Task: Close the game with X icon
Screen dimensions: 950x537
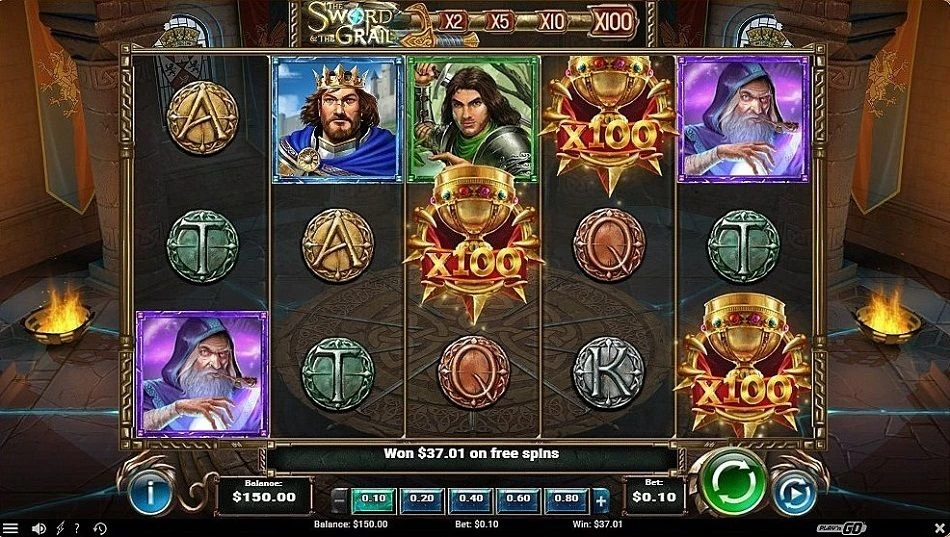Action: pos(939,527)
